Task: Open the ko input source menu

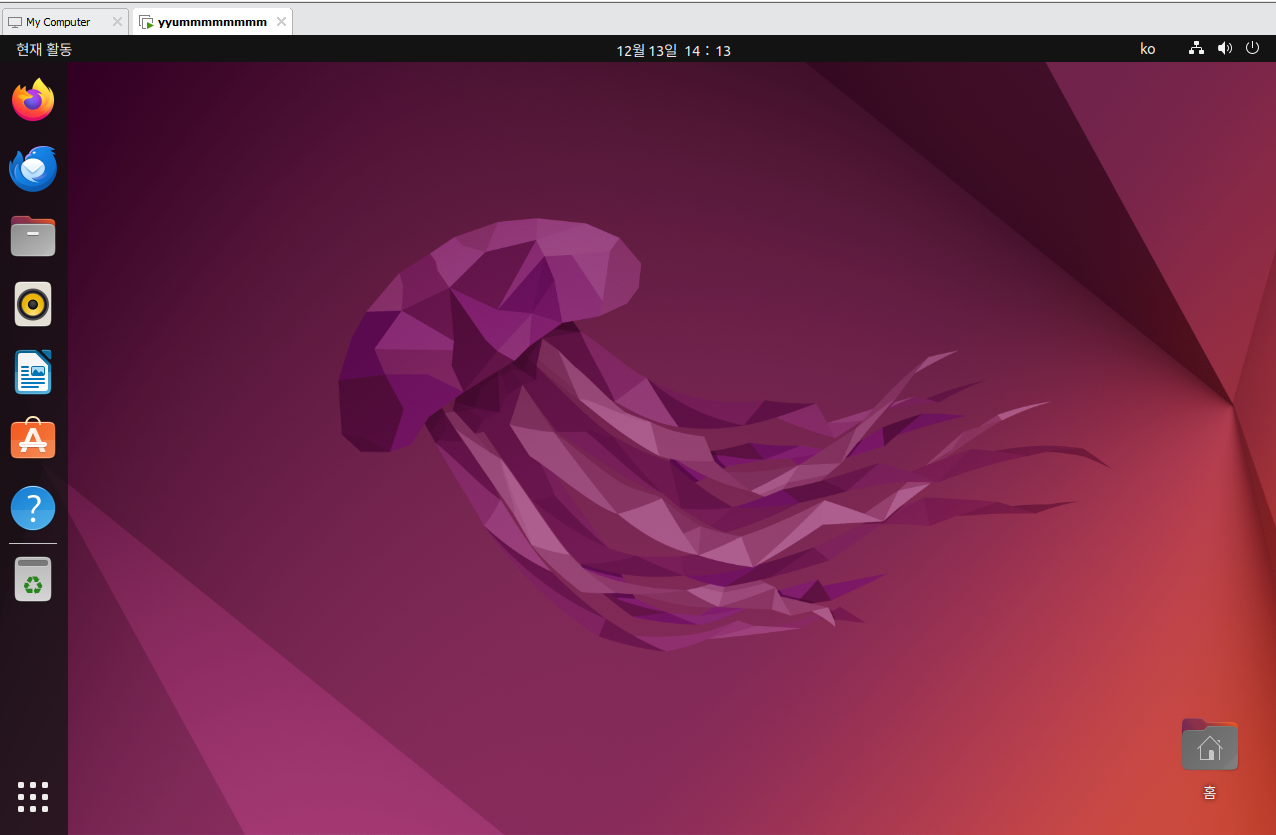Action: (1147, 49)
